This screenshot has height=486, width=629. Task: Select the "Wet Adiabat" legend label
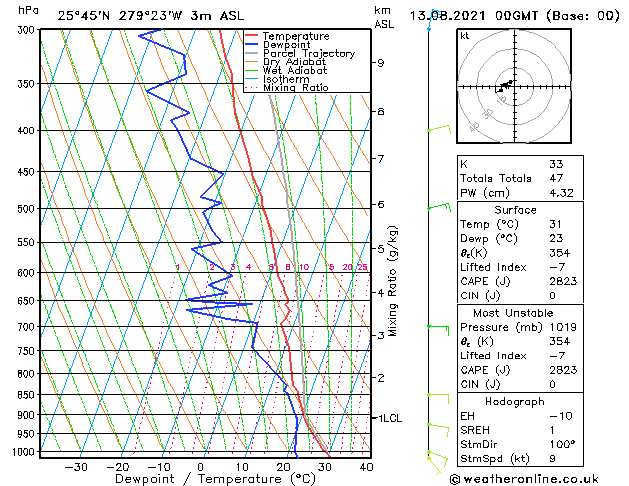[x=295, y=70]
